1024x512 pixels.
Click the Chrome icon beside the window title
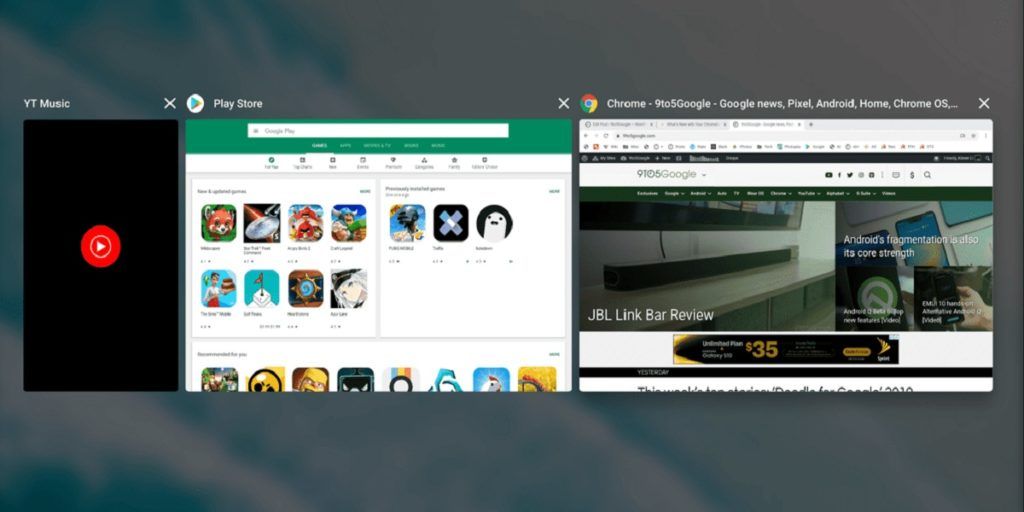pyautogui.click(x=589, y=103)
